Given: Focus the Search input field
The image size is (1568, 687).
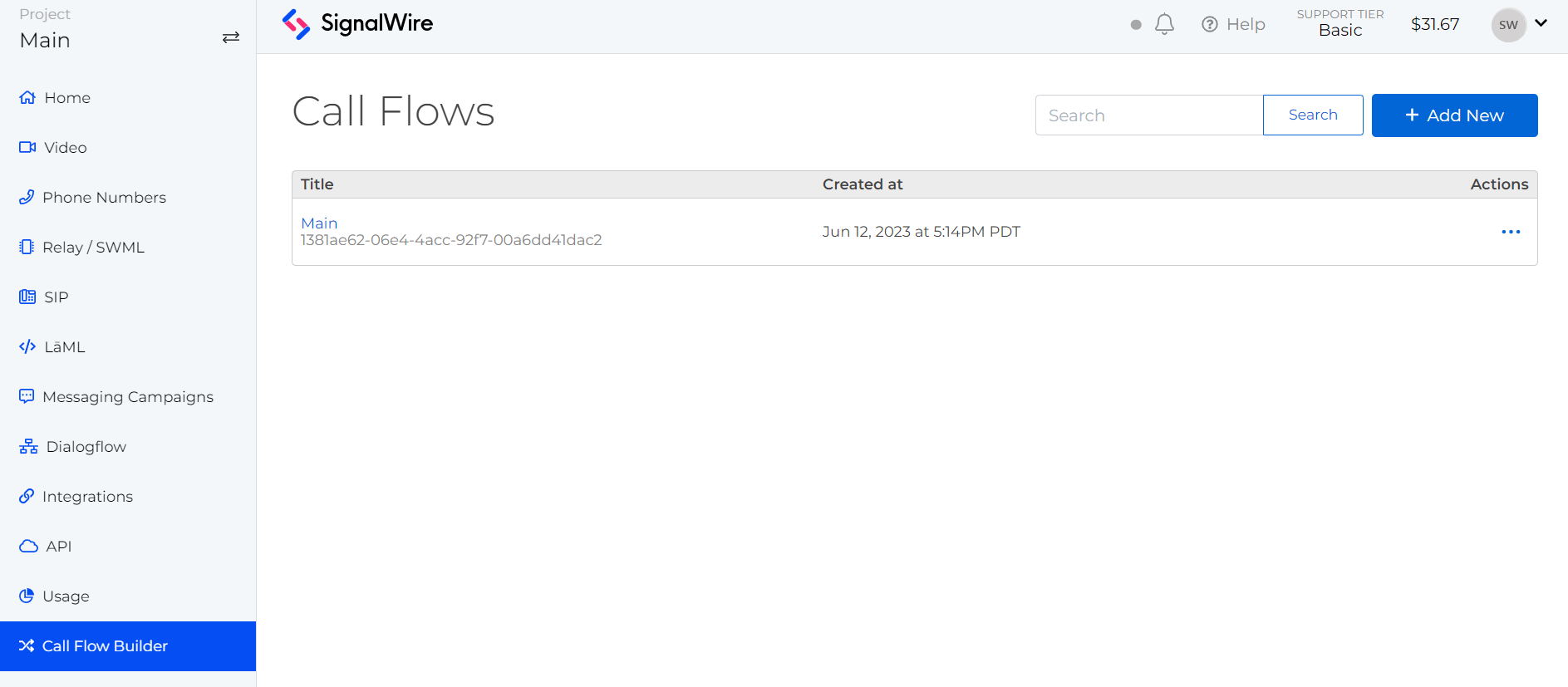Looking at the screenshot, I should coord(1148,115).
